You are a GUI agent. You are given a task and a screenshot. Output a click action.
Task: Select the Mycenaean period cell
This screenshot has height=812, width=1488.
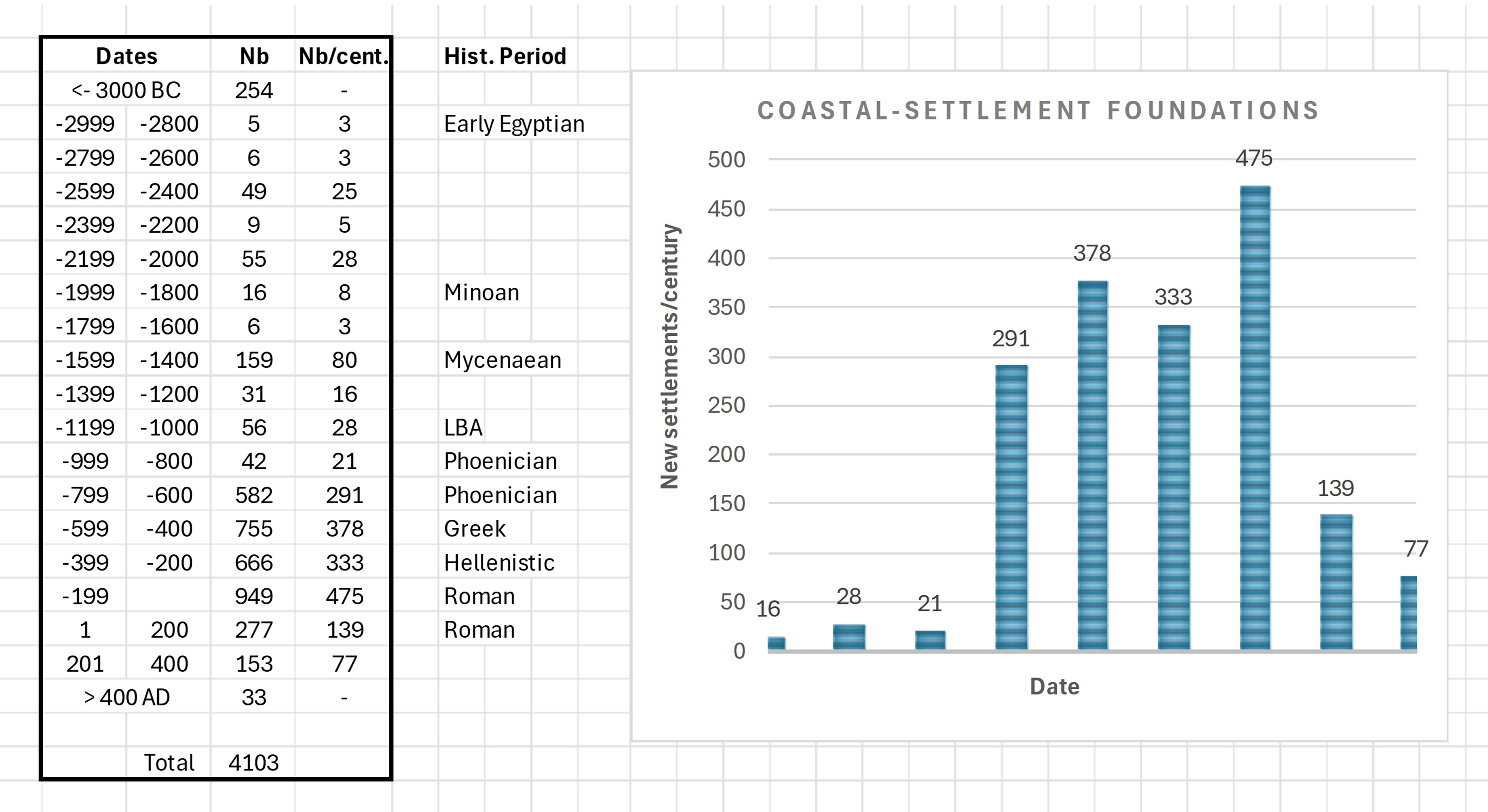pyautogui.click(x=502, y=360)
